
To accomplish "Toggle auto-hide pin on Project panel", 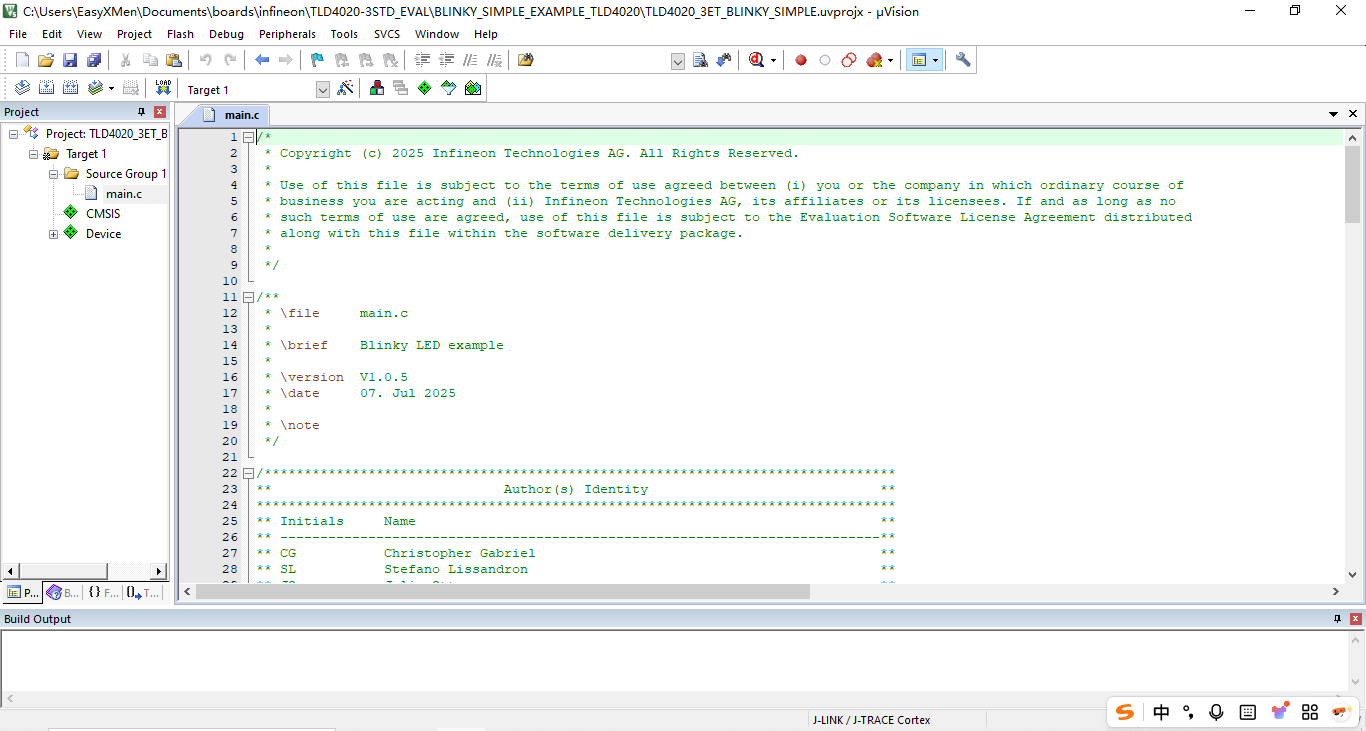I will pyautogui.click(x=141, y=112).
